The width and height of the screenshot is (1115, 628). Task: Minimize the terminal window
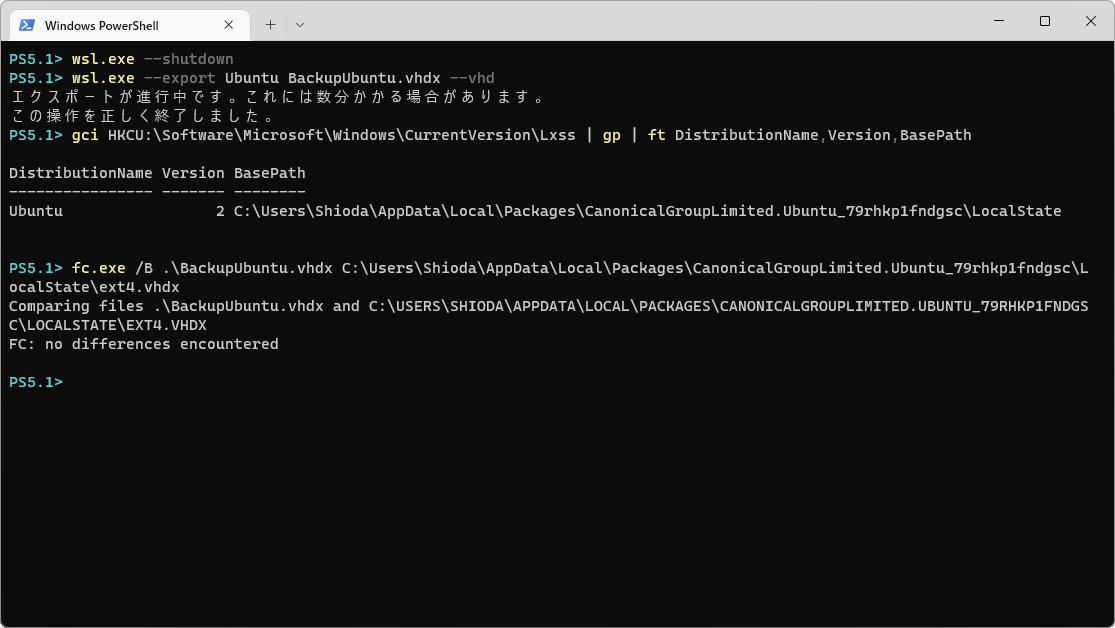(999, 21)
